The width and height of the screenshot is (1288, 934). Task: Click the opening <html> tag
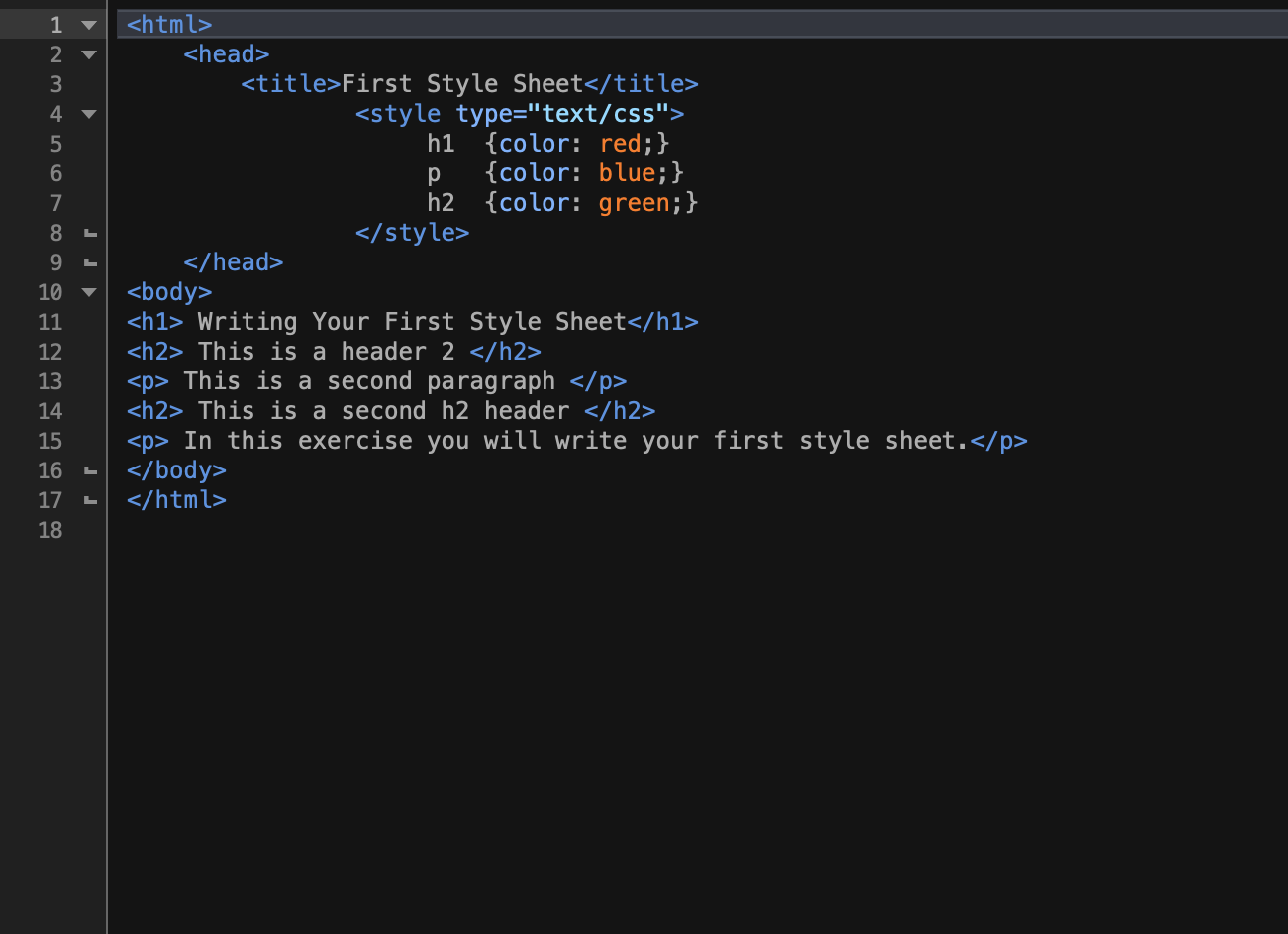pyautogui.click(x=169, y=25)
